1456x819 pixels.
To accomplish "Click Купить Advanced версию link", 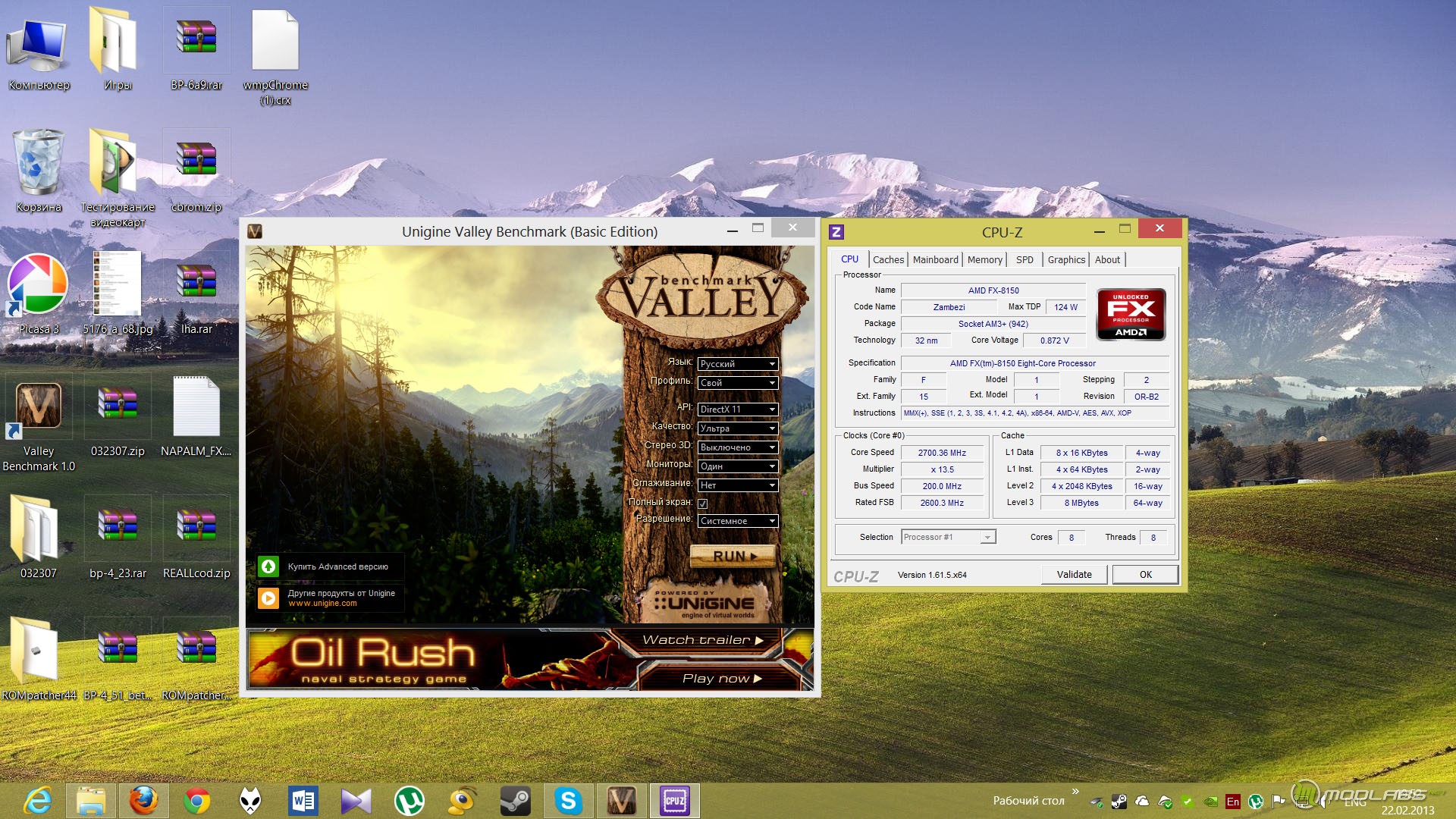I will tap(330, 566).
